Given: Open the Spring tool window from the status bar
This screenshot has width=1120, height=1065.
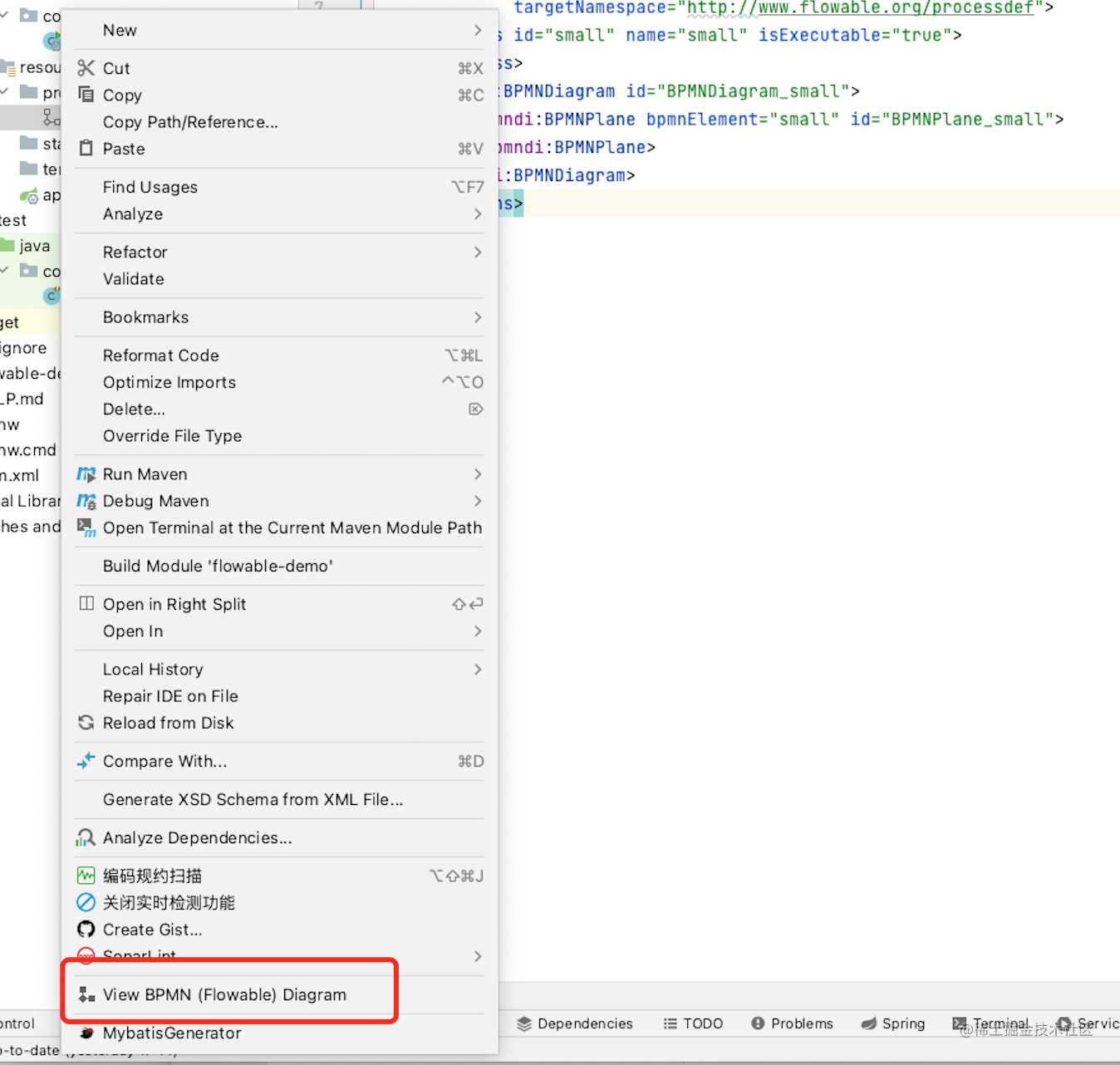Looking at the screenshot, I should pos(893,1023).
